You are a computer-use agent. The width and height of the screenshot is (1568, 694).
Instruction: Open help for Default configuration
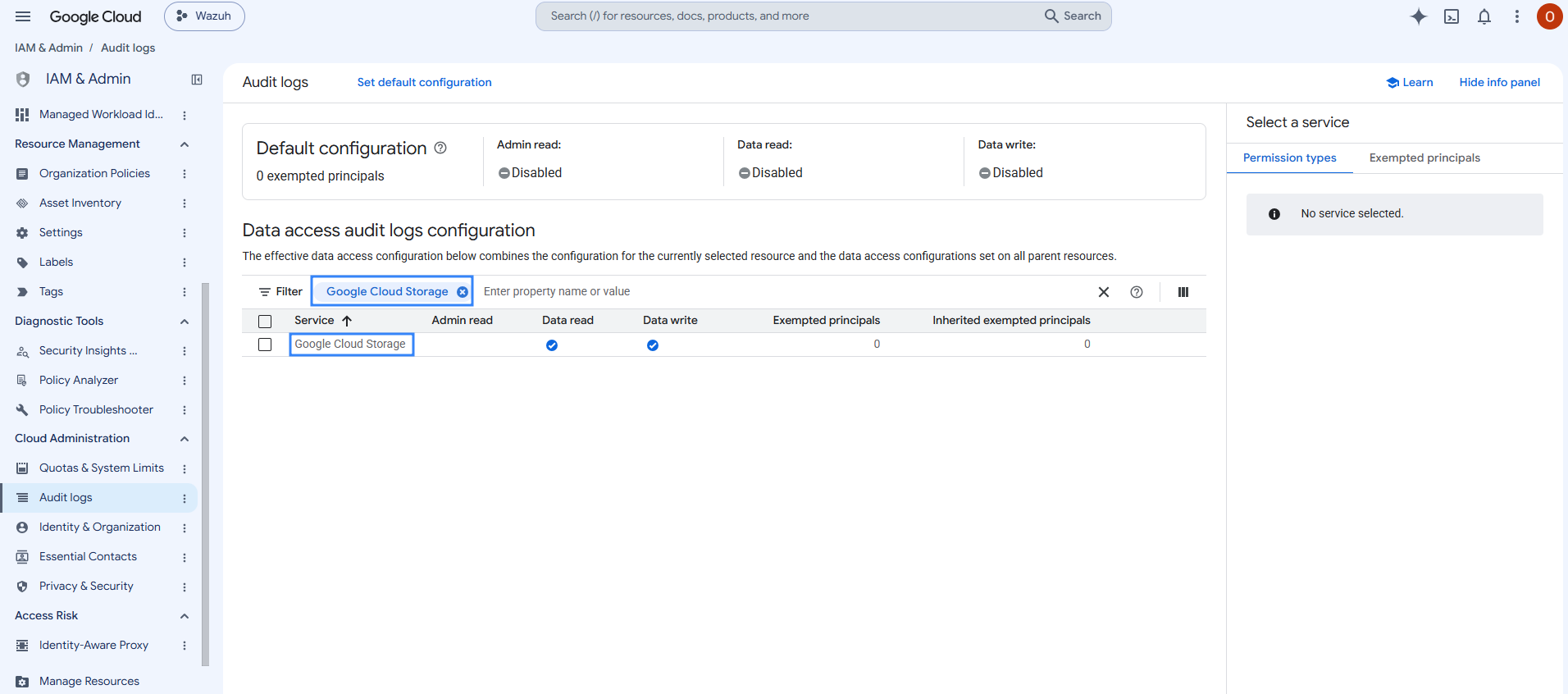point(440,148)
